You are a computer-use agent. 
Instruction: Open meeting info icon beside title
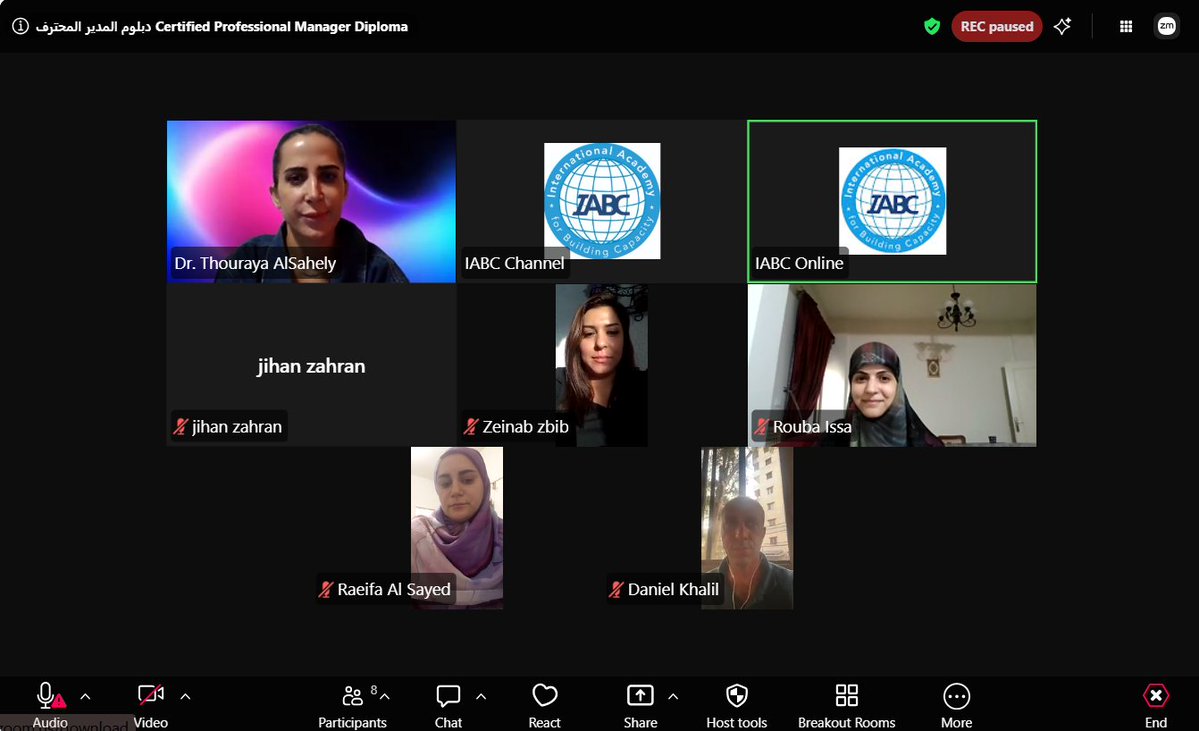pyautogui.click(x=21, y=26)
